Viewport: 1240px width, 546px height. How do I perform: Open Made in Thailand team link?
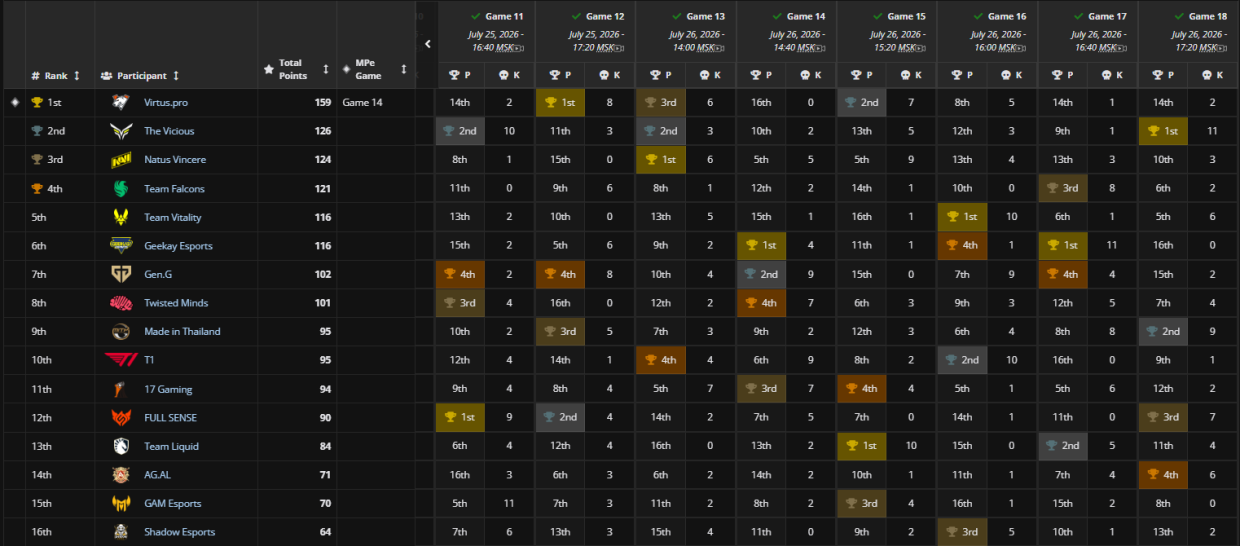pyautogui.click(x=182, y=331)
